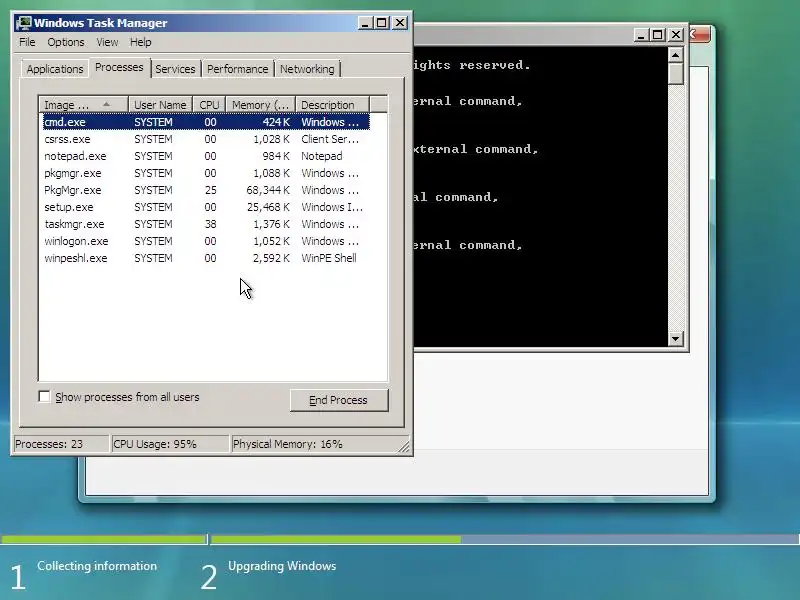Click the CPU value 38 for taskmgr.exe
The image size is (800, 600).
click(x=210, y=224)
